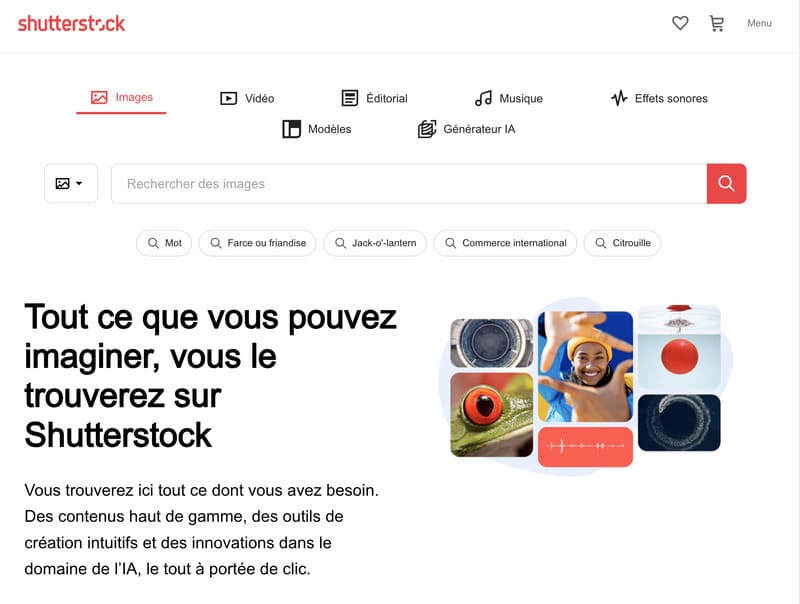Screen dimensions: 800x604
Task: Select the Images tab
Action: tap(121, 97)
